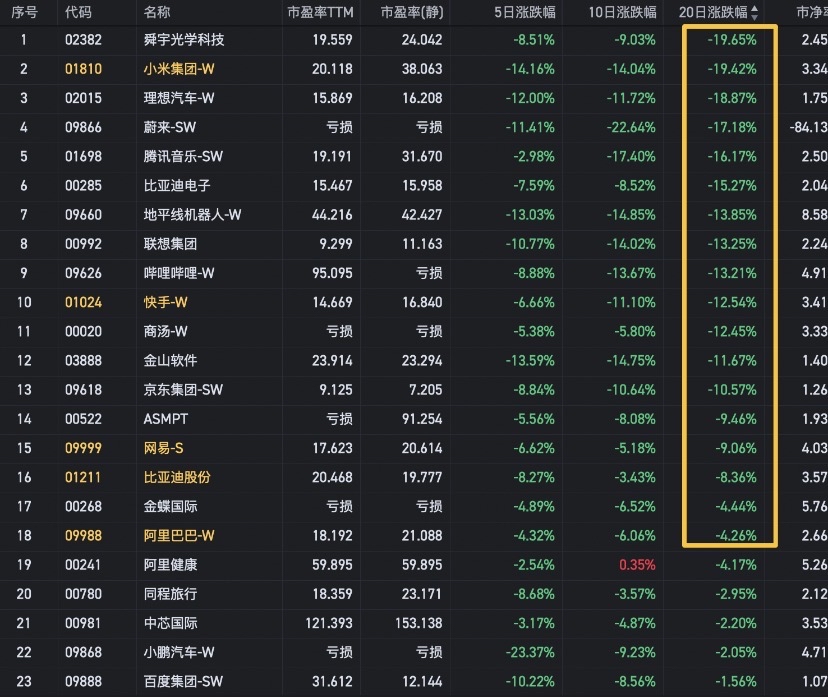Select stock 百度集团-SW

tap(183, 682)
